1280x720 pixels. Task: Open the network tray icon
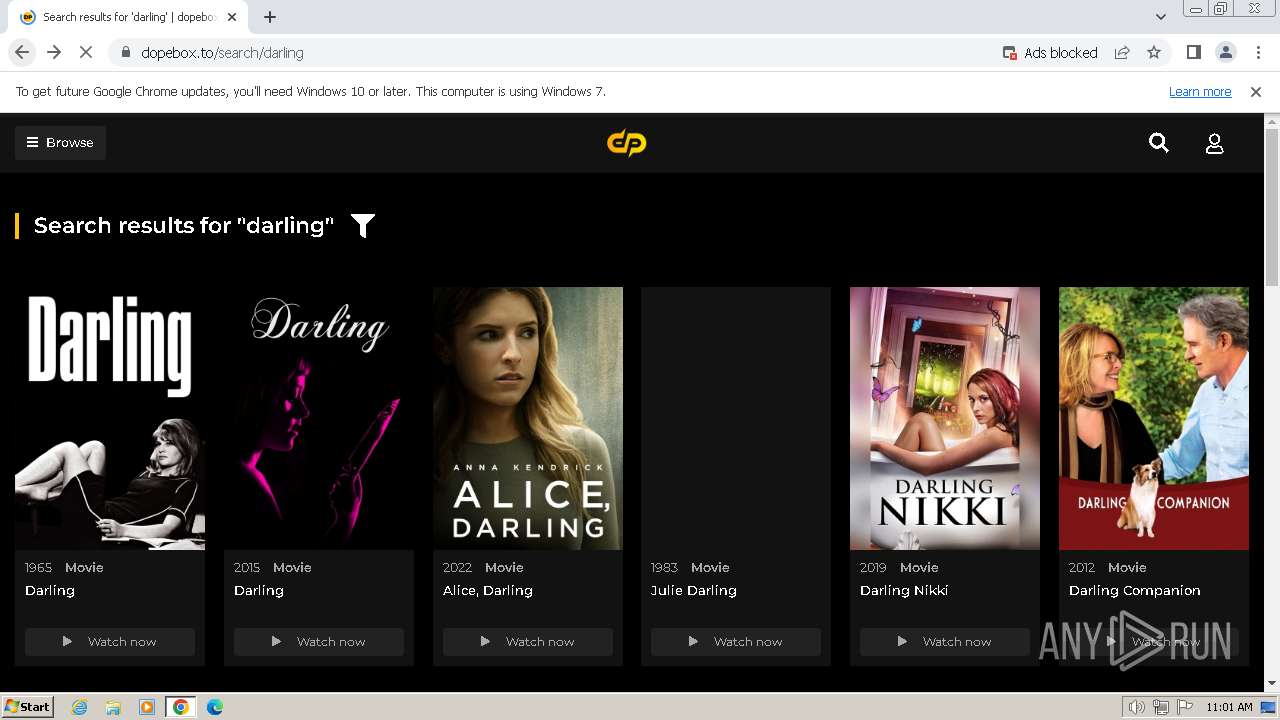(1160, 707)
